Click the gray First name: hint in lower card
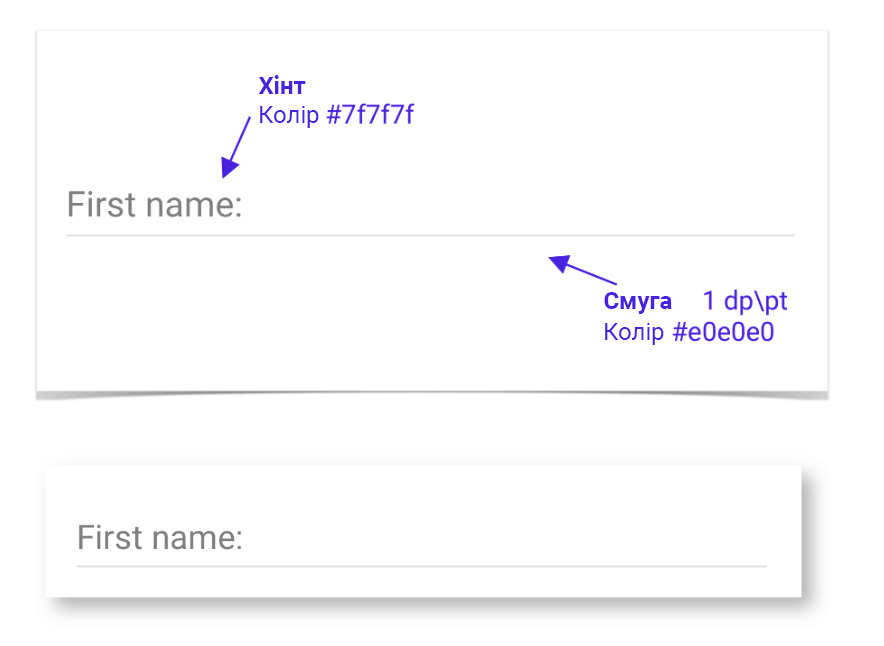Image resolution: width=884 pixels, height=646 pixels. (x=160, y=537)
